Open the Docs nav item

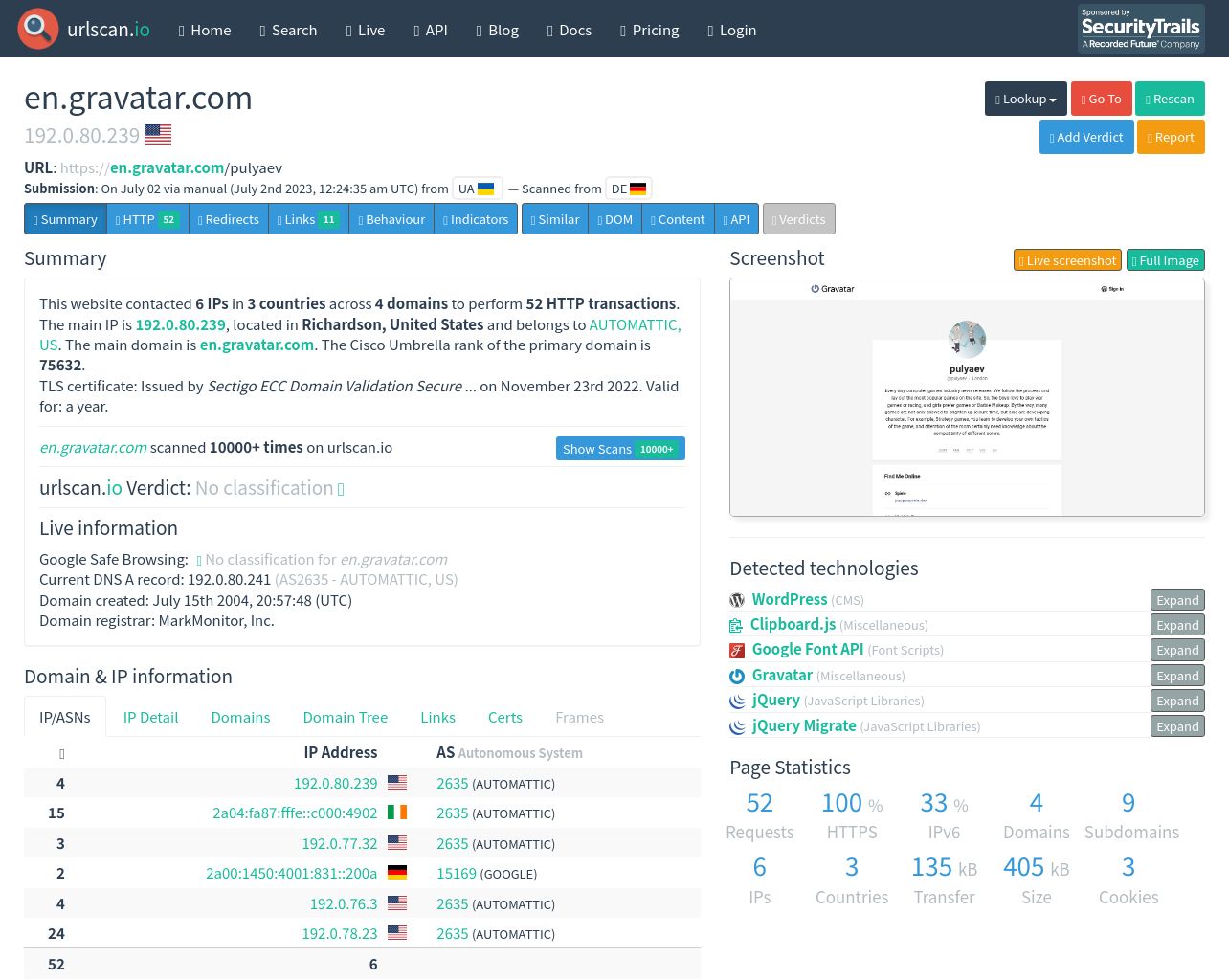[570, 30]
